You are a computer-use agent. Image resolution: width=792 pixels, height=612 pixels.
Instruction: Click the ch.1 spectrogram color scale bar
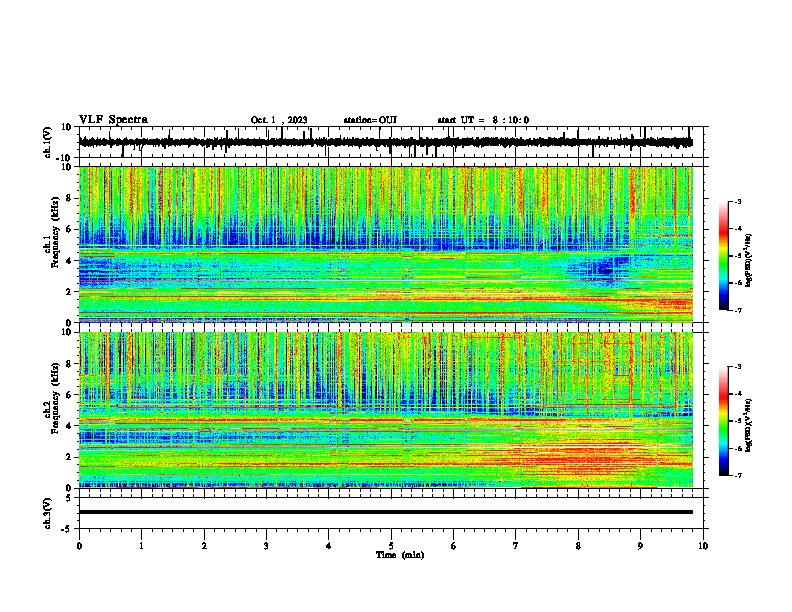(x=723, y=256)
